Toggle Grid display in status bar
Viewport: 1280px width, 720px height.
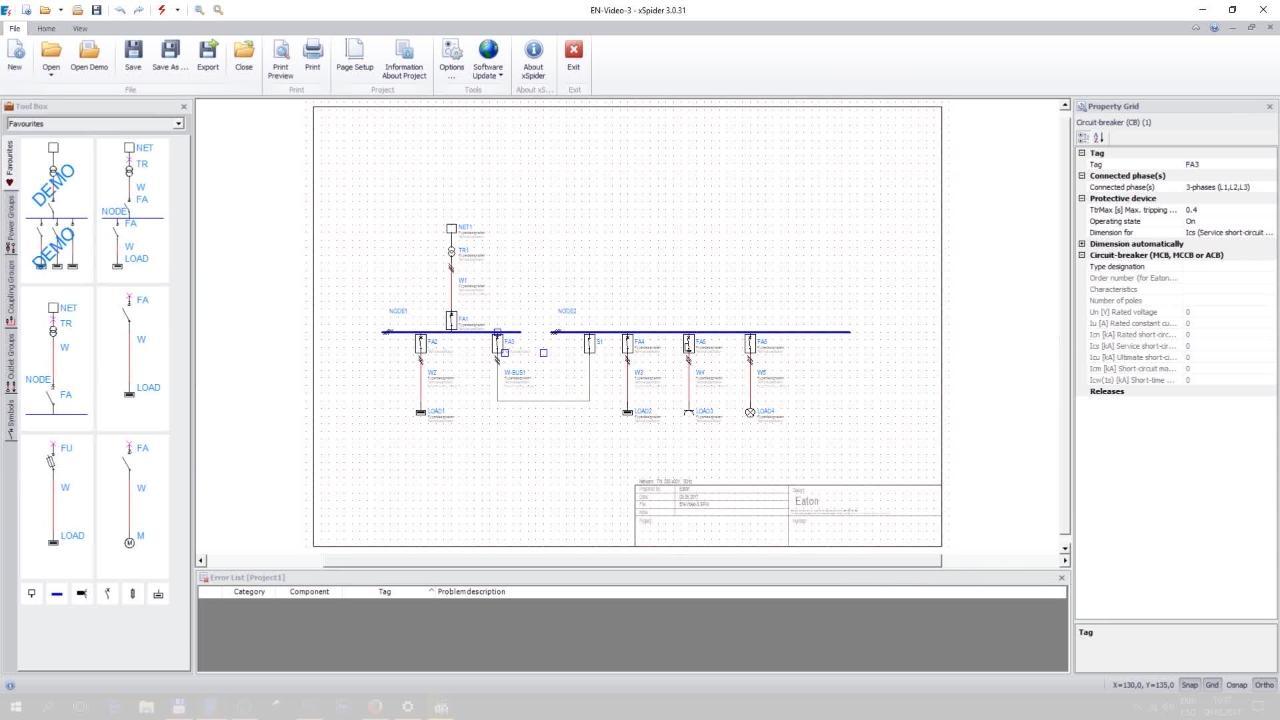coord(1212,685)
